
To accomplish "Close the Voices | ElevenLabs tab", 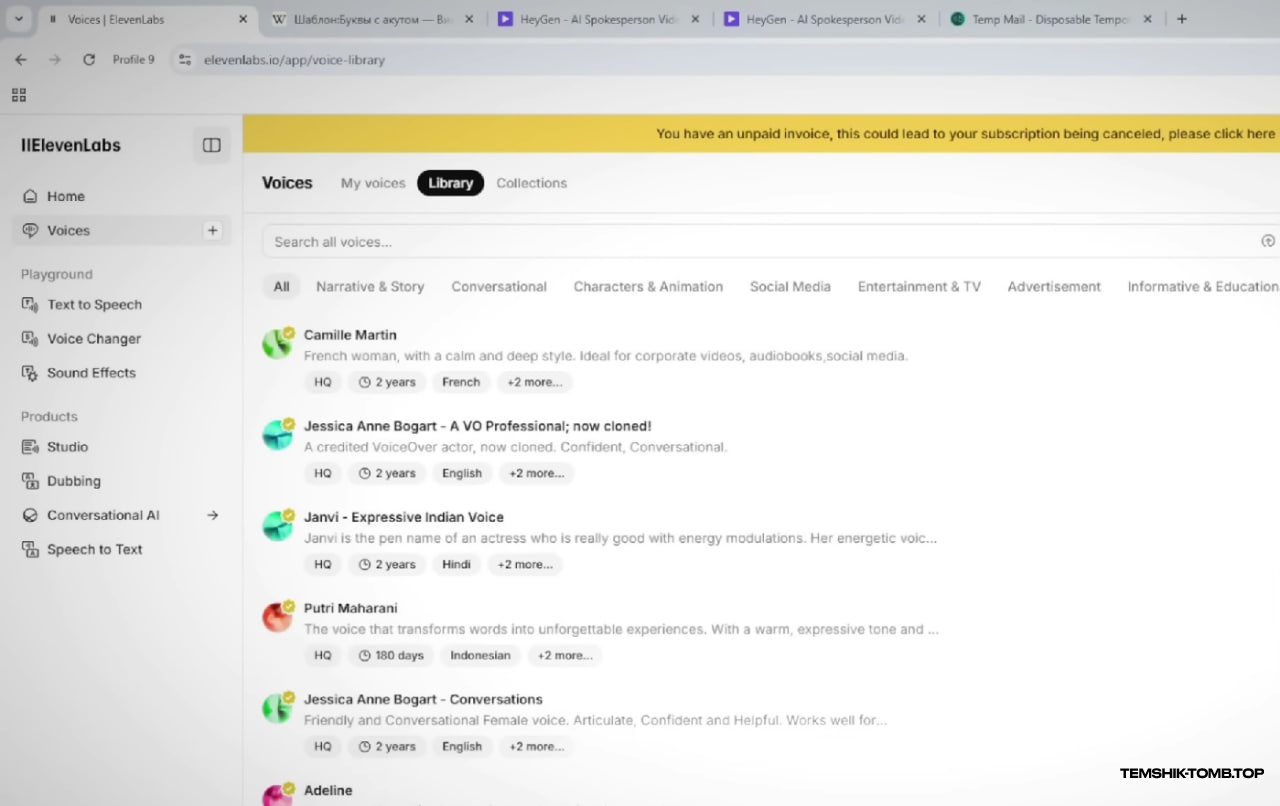I will click(x=243, y=19).
